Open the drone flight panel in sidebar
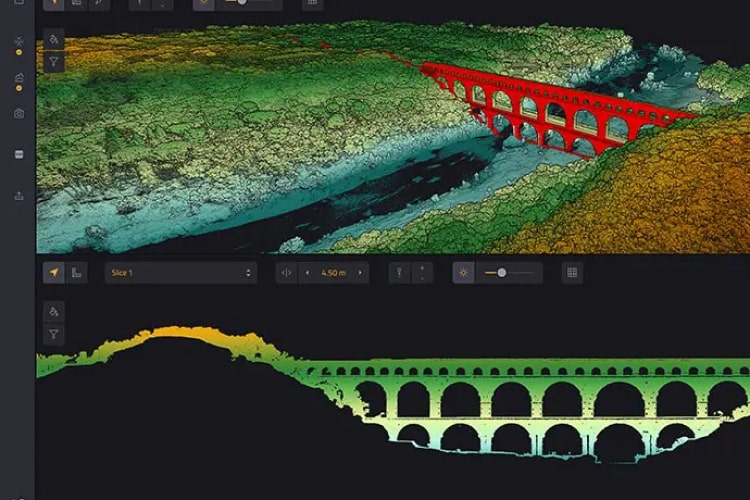The image size is (750, 500). click(19, 41)
